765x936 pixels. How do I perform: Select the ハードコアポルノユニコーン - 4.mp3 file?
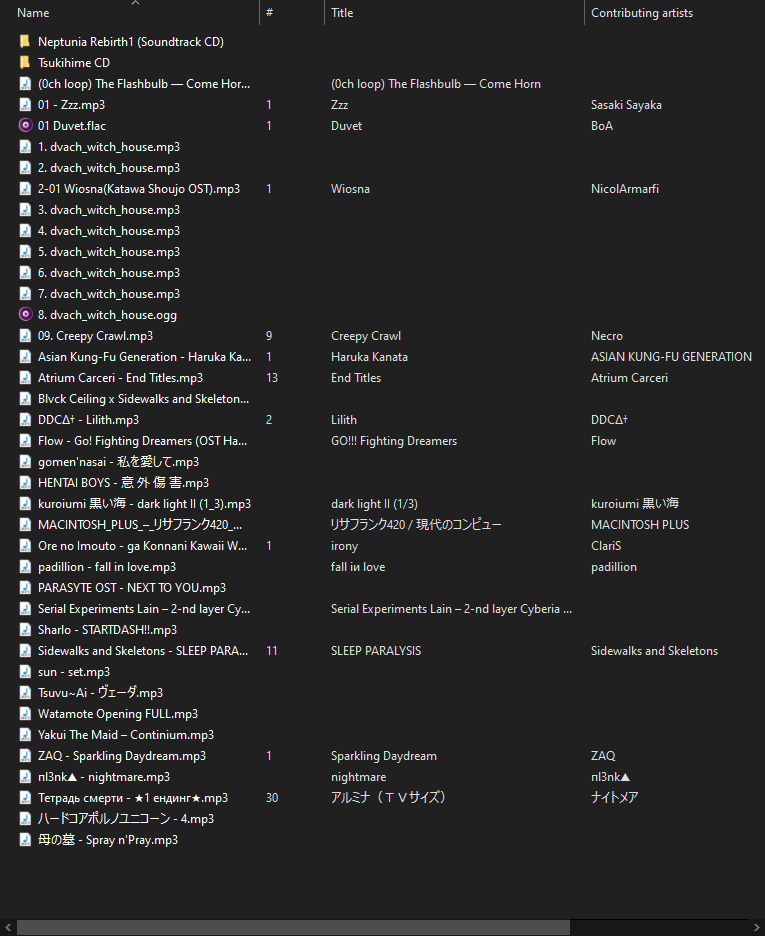[x=126, y=819]
